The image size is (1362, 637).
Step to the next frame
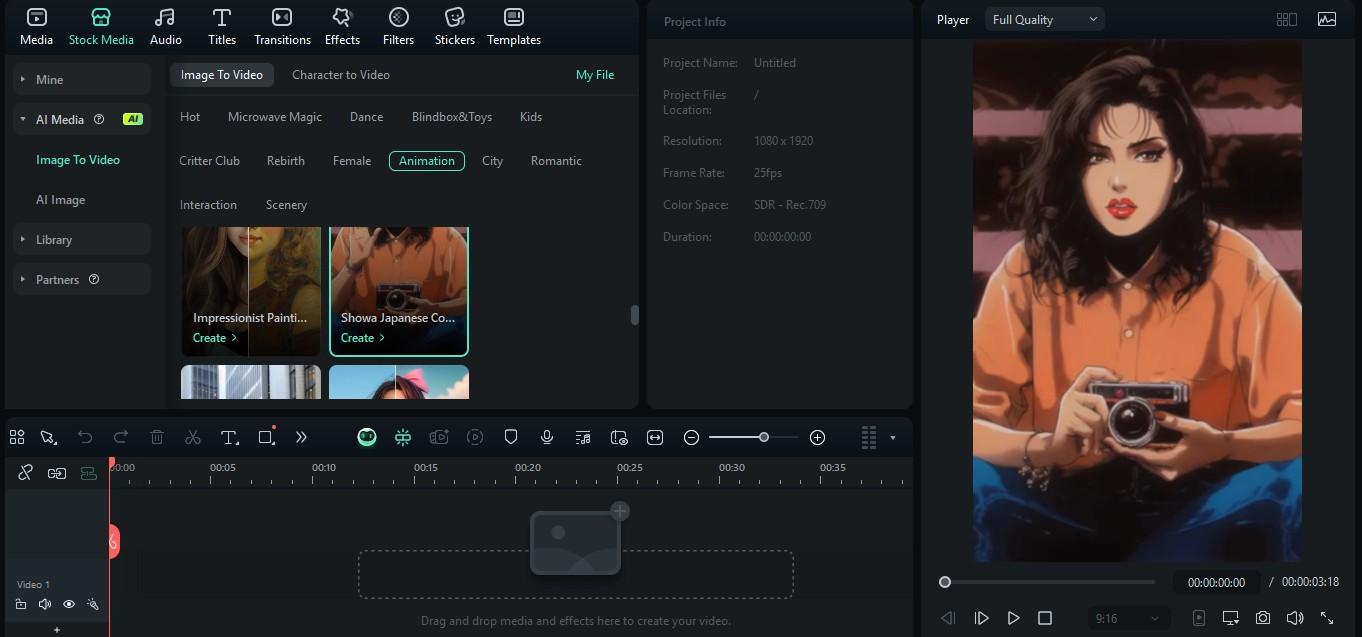pos(981,618)
